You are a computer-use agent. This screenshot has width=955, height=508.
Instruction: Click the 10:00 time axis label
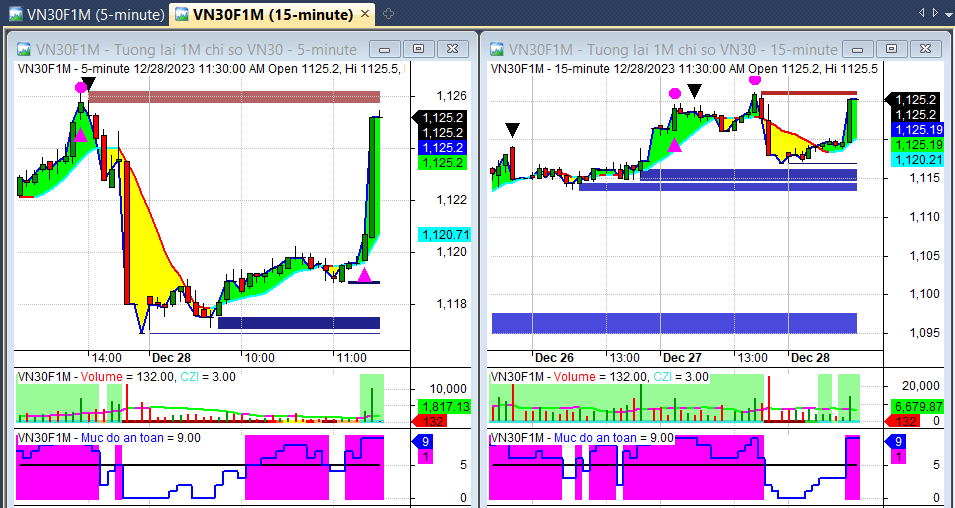pos(260,358)
